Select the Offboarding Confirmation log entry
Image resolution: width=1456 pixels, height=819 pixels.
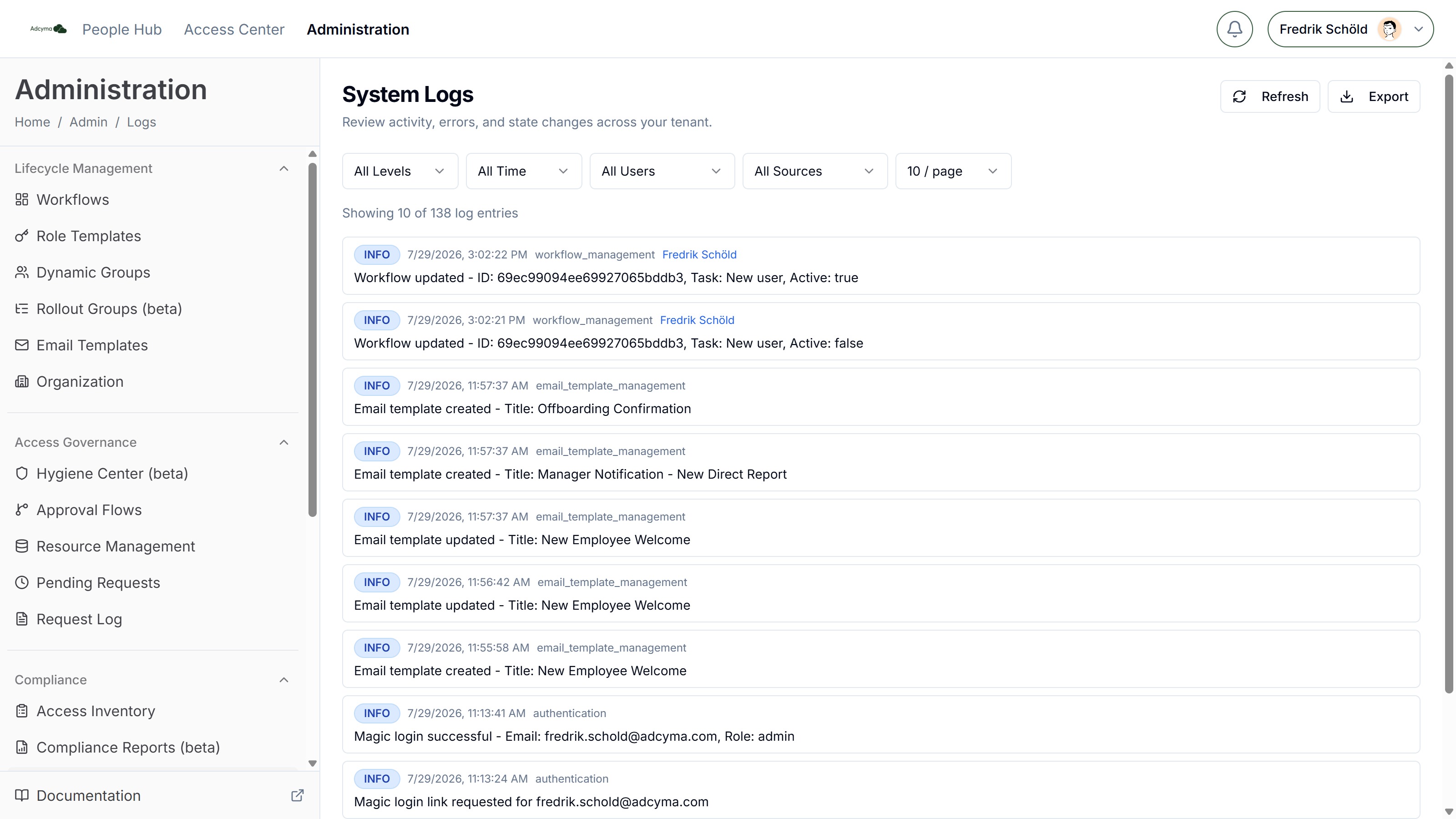click(x=881, y=397)
